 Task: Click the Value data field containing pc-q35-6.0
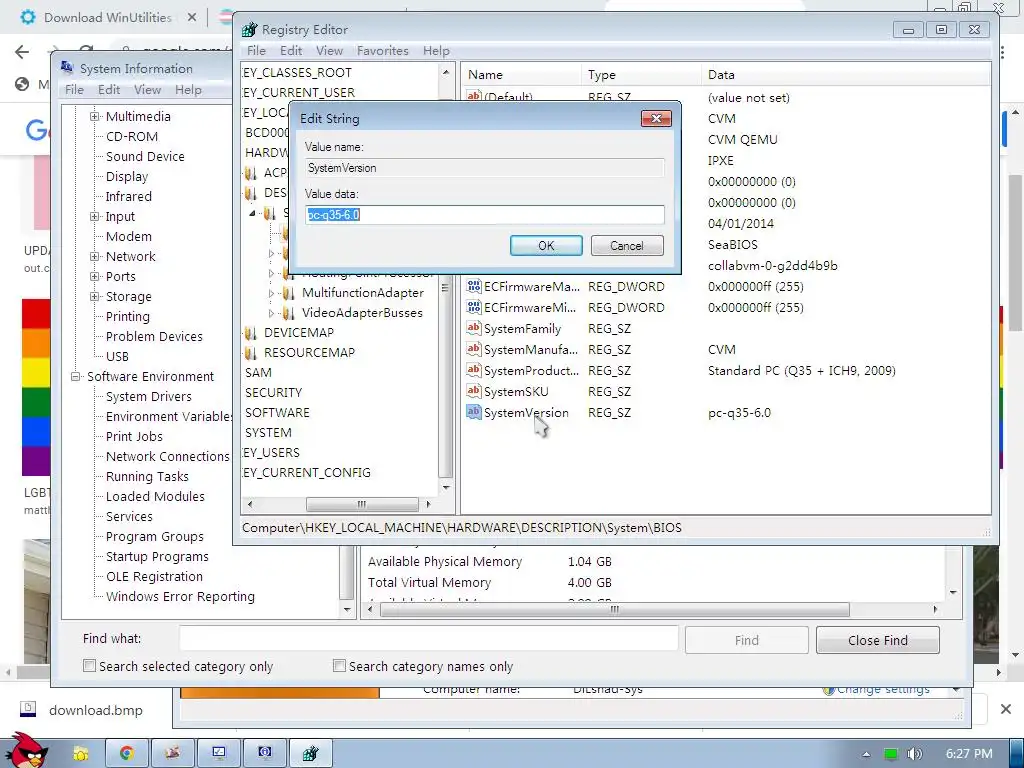(485, 215)
